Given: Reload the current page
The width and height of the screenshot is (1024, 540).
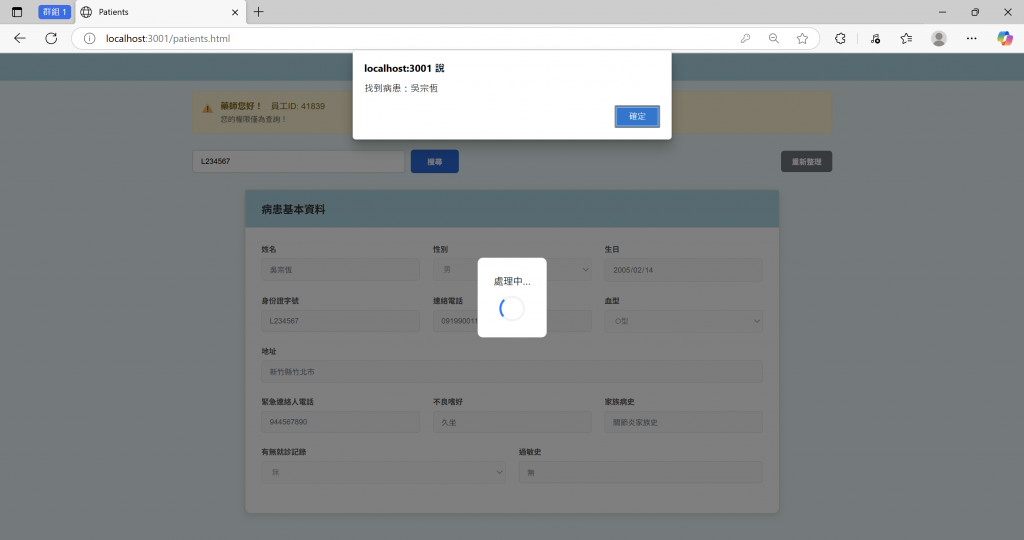Looking at the screenshot, I should [x=51, y=39].
